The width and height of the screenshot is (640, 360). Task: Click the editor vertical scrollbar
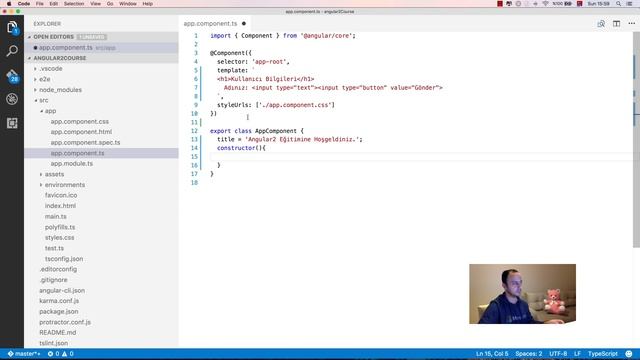point(636,140)
